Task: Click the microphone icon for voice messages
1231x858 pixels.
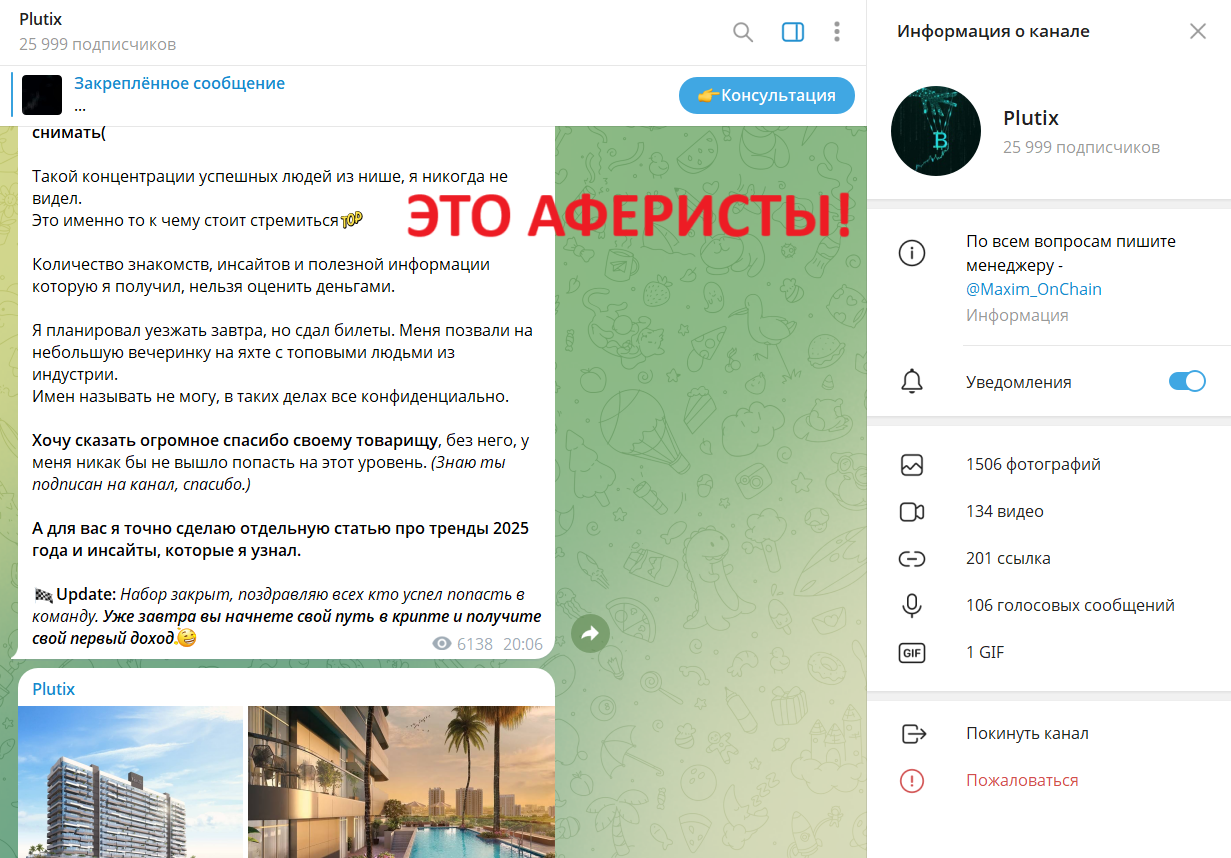Action: click(912, 605)
